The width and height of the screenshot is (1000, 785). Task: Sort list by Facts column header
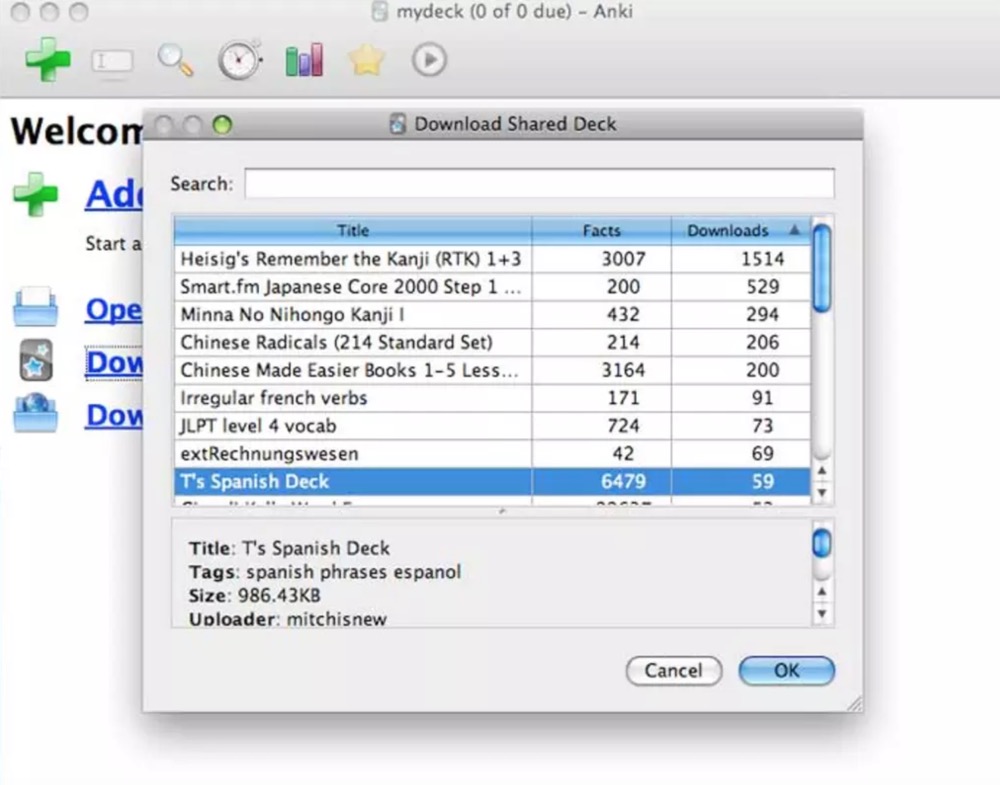(x=601, y=230)
